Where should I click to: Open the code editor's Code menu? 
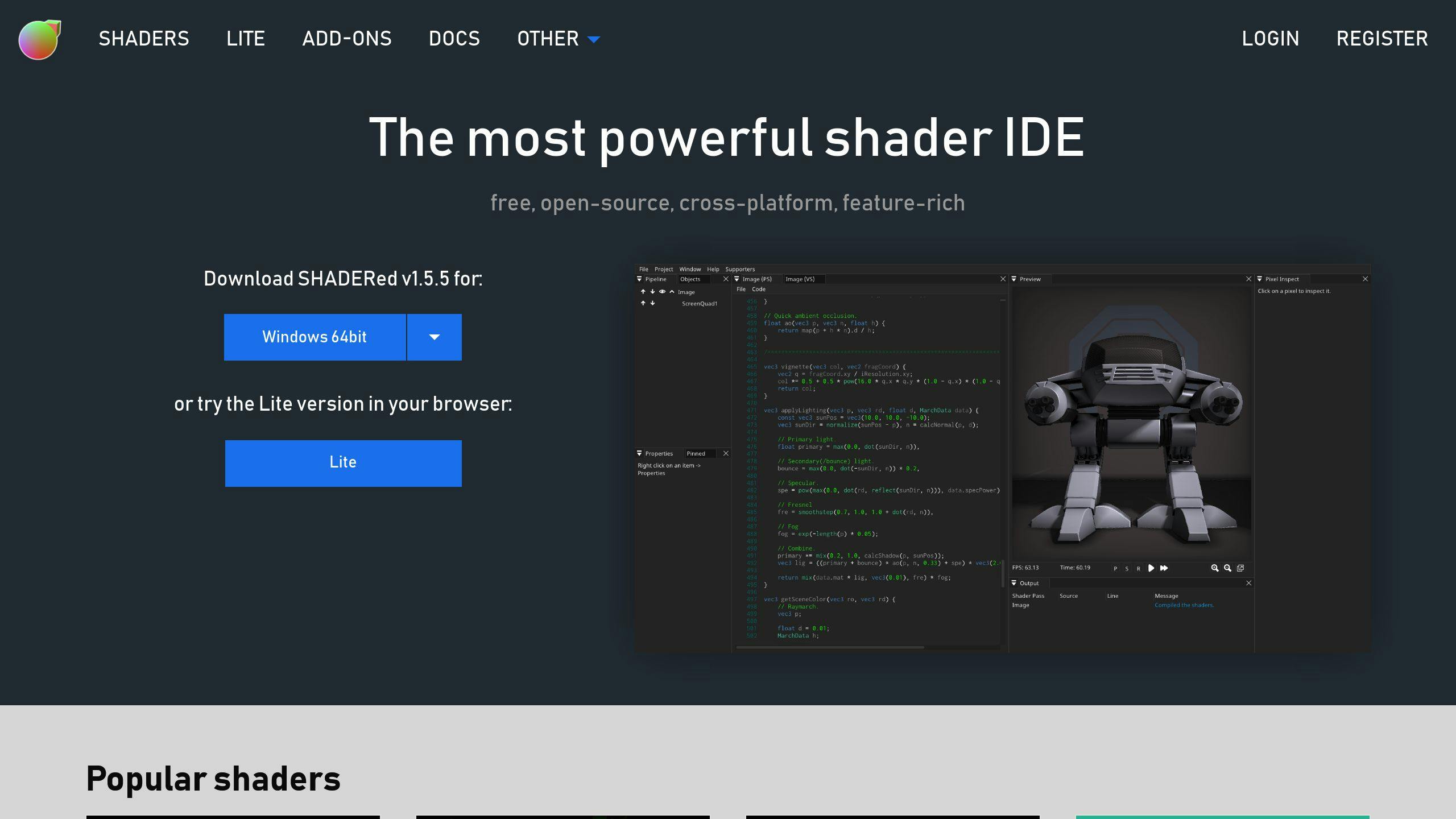[759, 289]
